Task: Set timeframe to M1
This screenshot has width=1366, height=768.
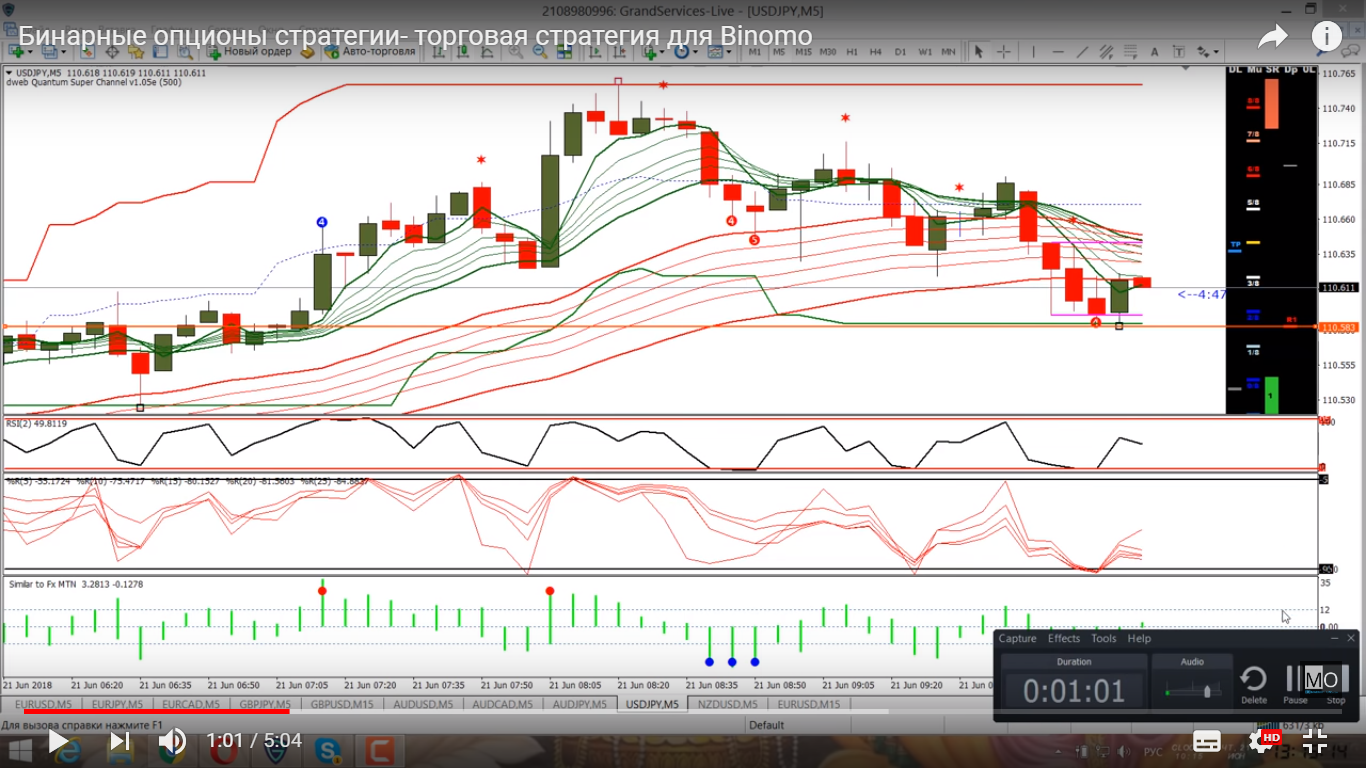Action: [754, 51]
